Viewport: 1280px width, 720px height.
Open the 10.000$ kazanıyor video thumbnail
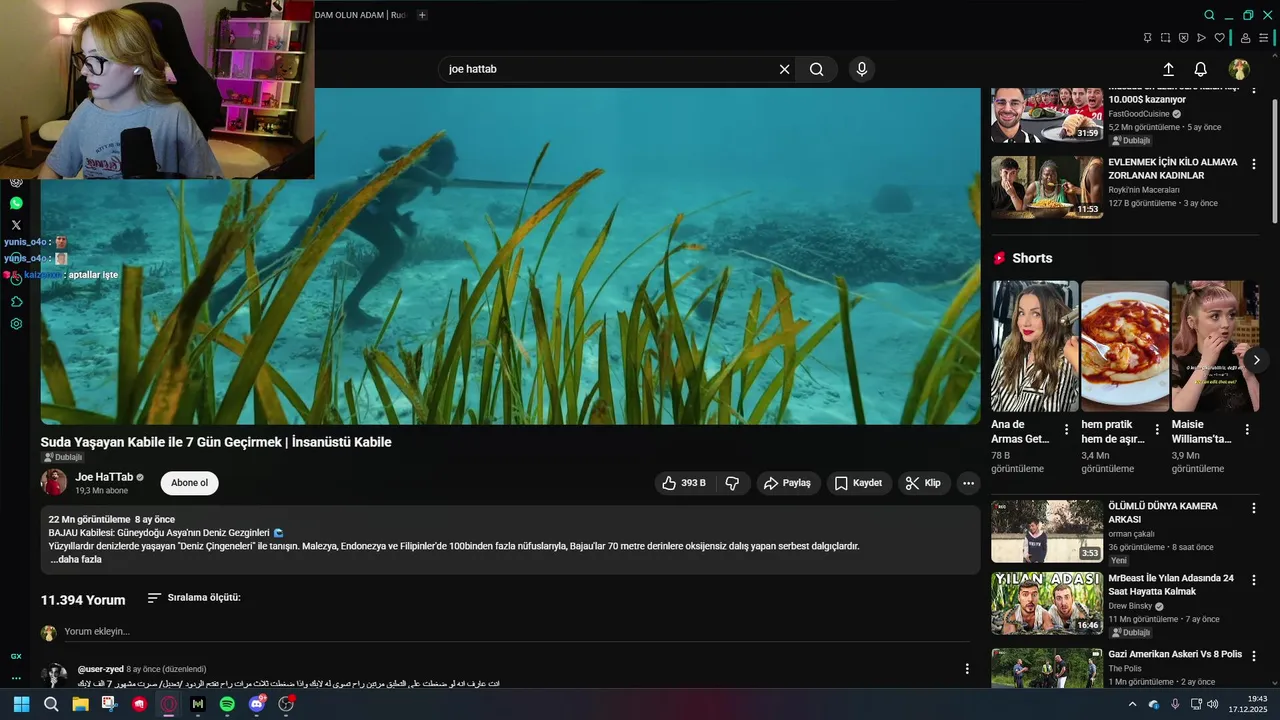1047,115
